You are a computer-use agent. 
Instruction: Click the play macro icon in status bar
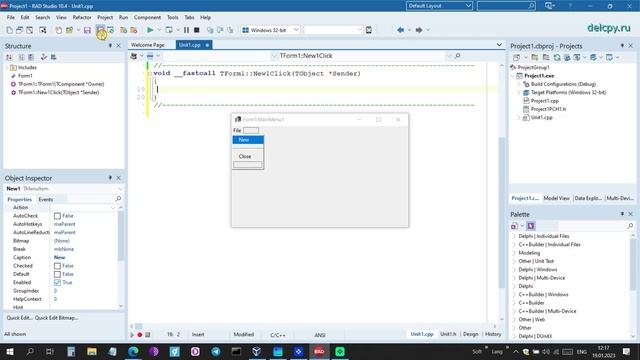[132, 335]
